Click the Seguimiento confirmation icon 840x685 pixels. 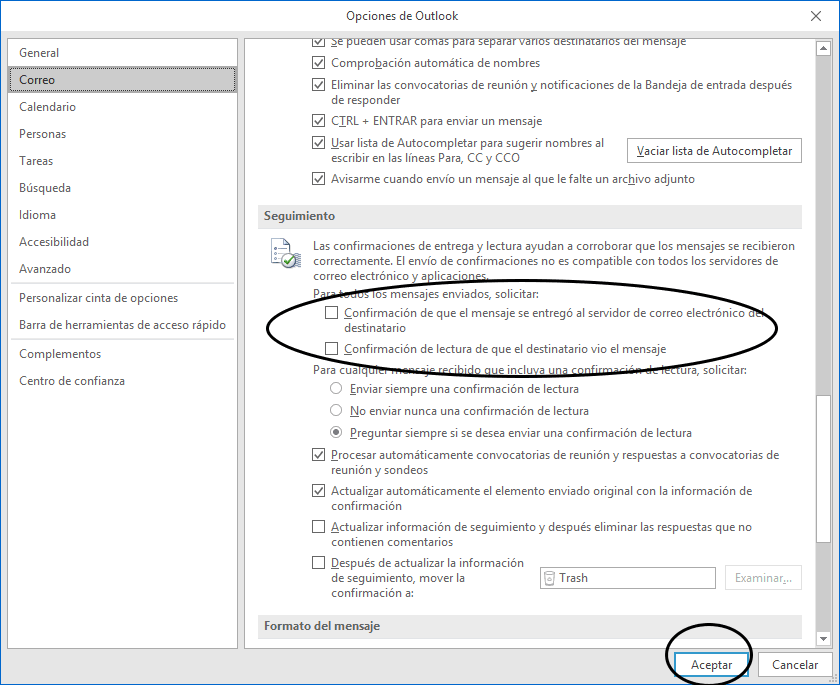click(x=286, y=253)
